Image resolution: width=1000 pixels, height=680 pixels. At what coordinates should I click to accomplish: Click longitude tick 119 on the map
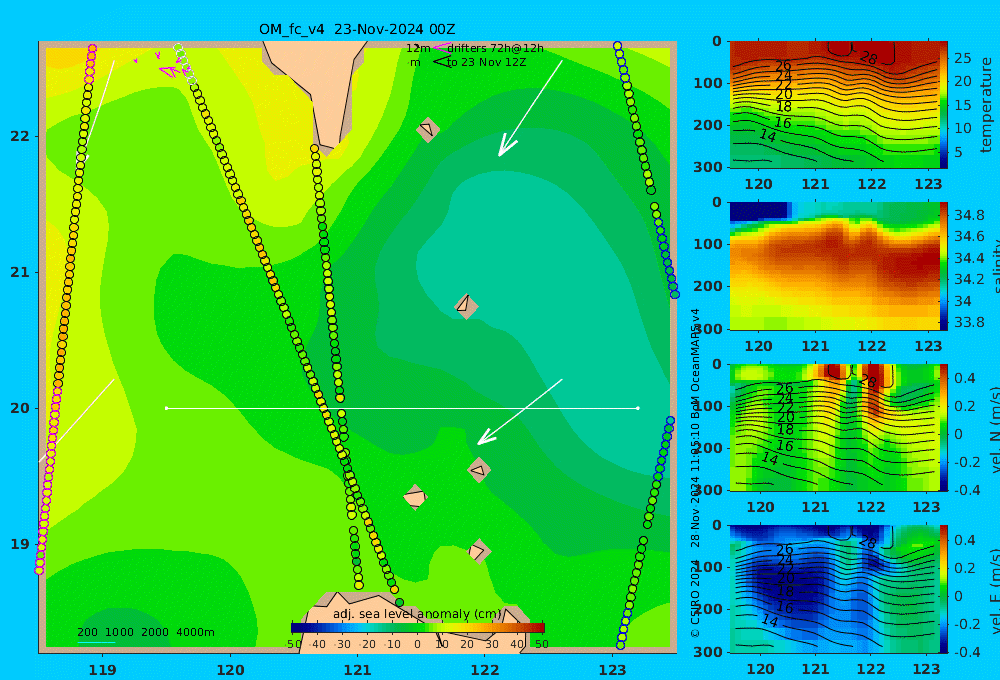tap(103, 670)
